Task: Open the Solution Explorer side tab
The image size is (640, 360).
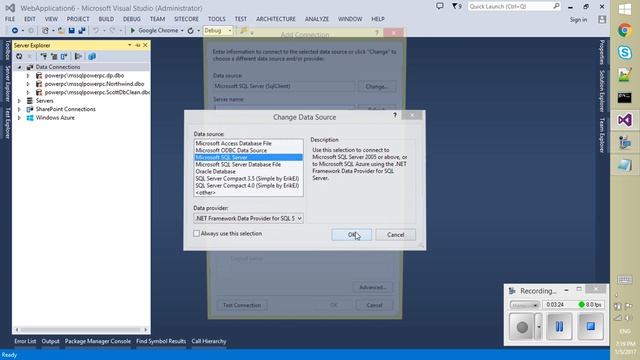Action: (602, 91)
